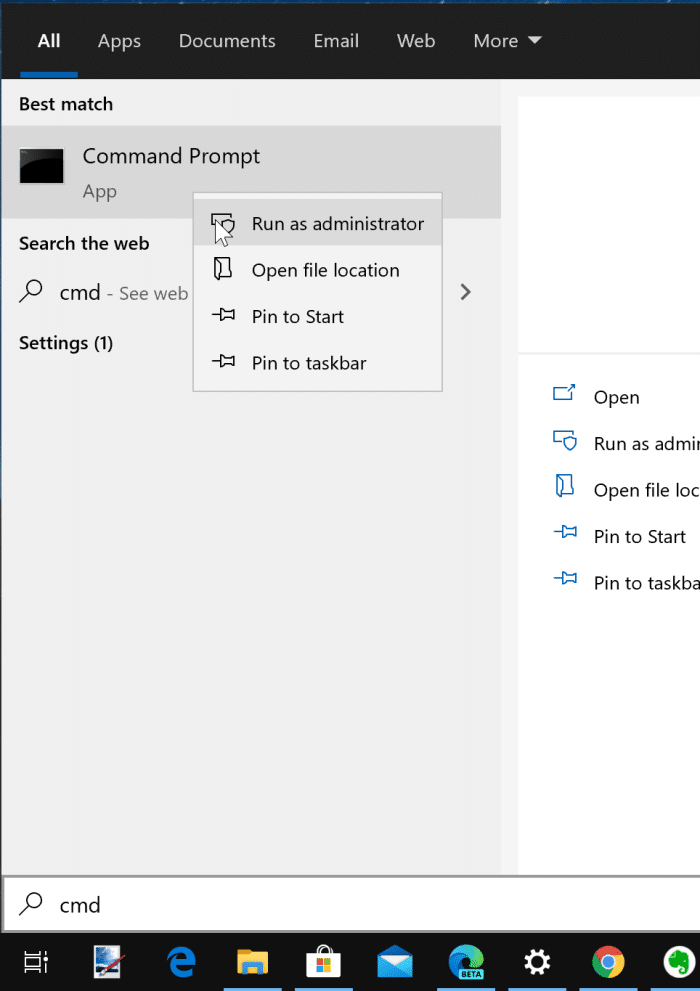Open the Command Prompt best match result
The height and width of the screenshot is (991, 700).
tap(251, 171)
